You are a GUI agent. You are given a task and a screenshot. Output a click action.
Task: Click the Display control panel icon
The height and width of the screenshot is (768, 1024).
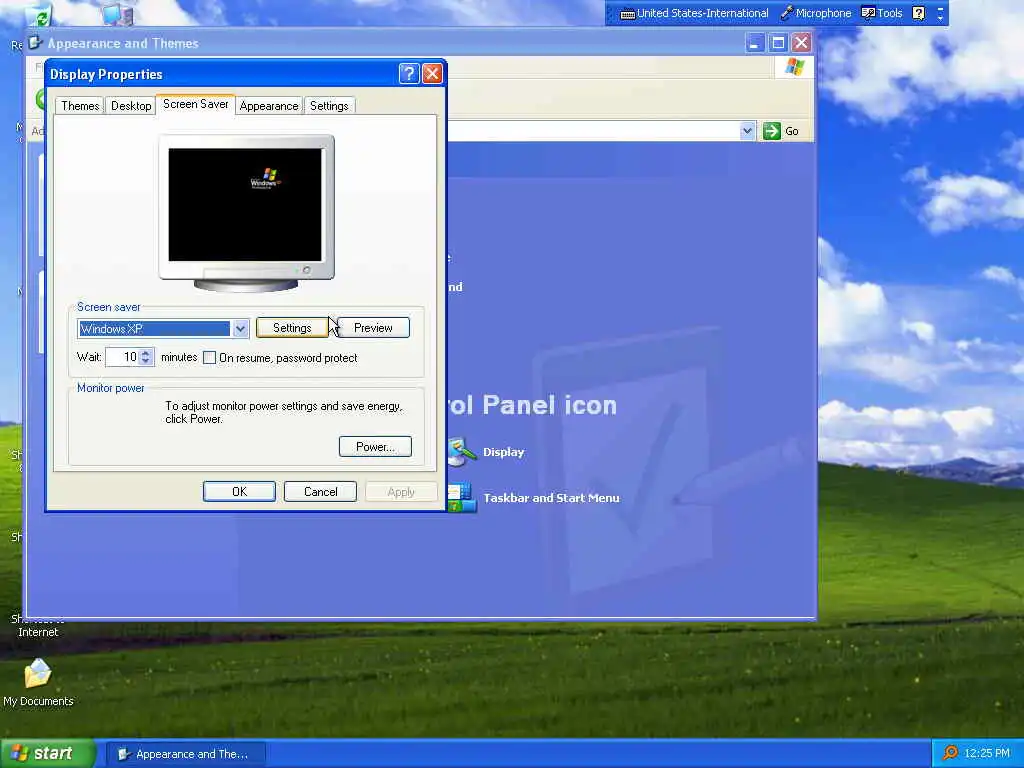click(x=462, y=452)
